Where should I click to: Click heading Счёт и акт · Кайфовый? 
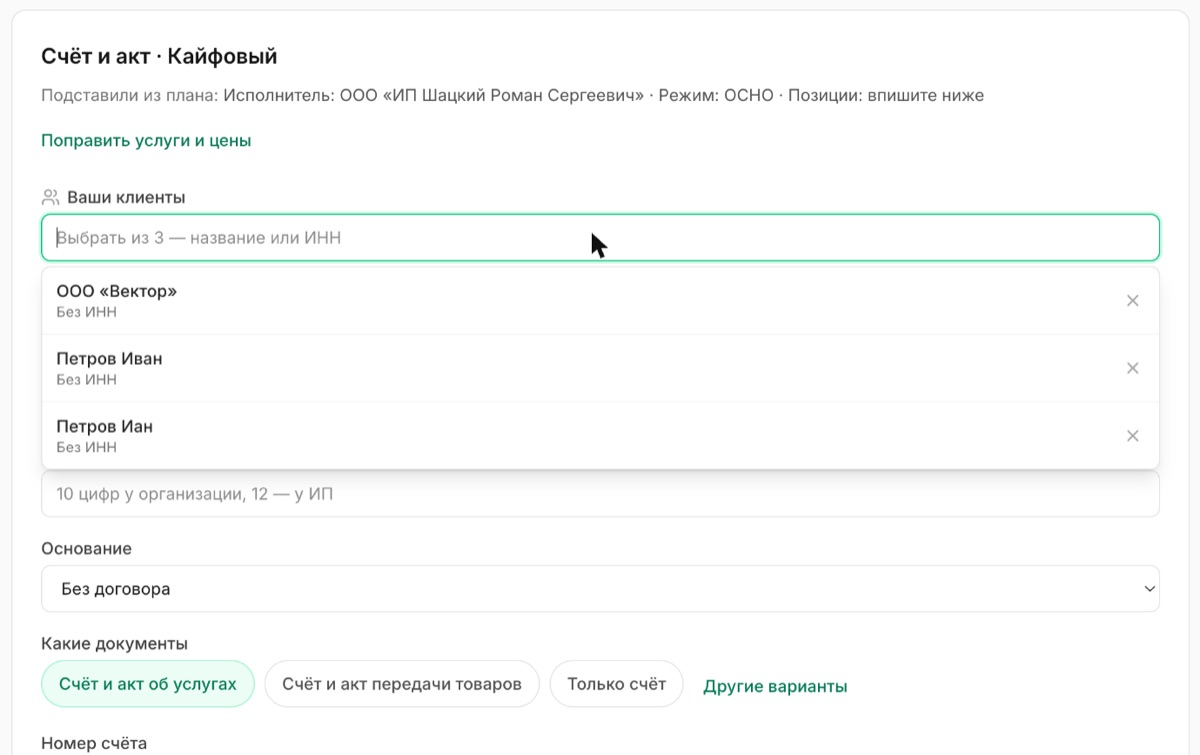159,56
